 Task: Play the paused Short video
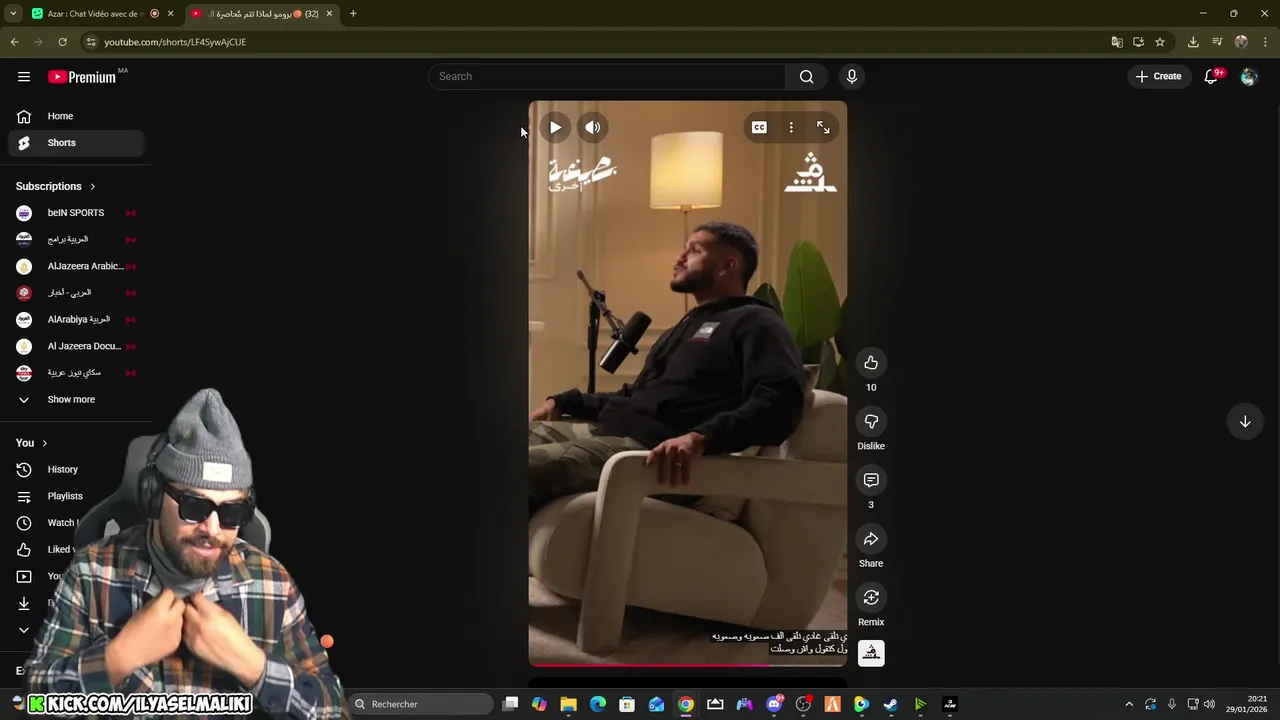pos(555,127)
